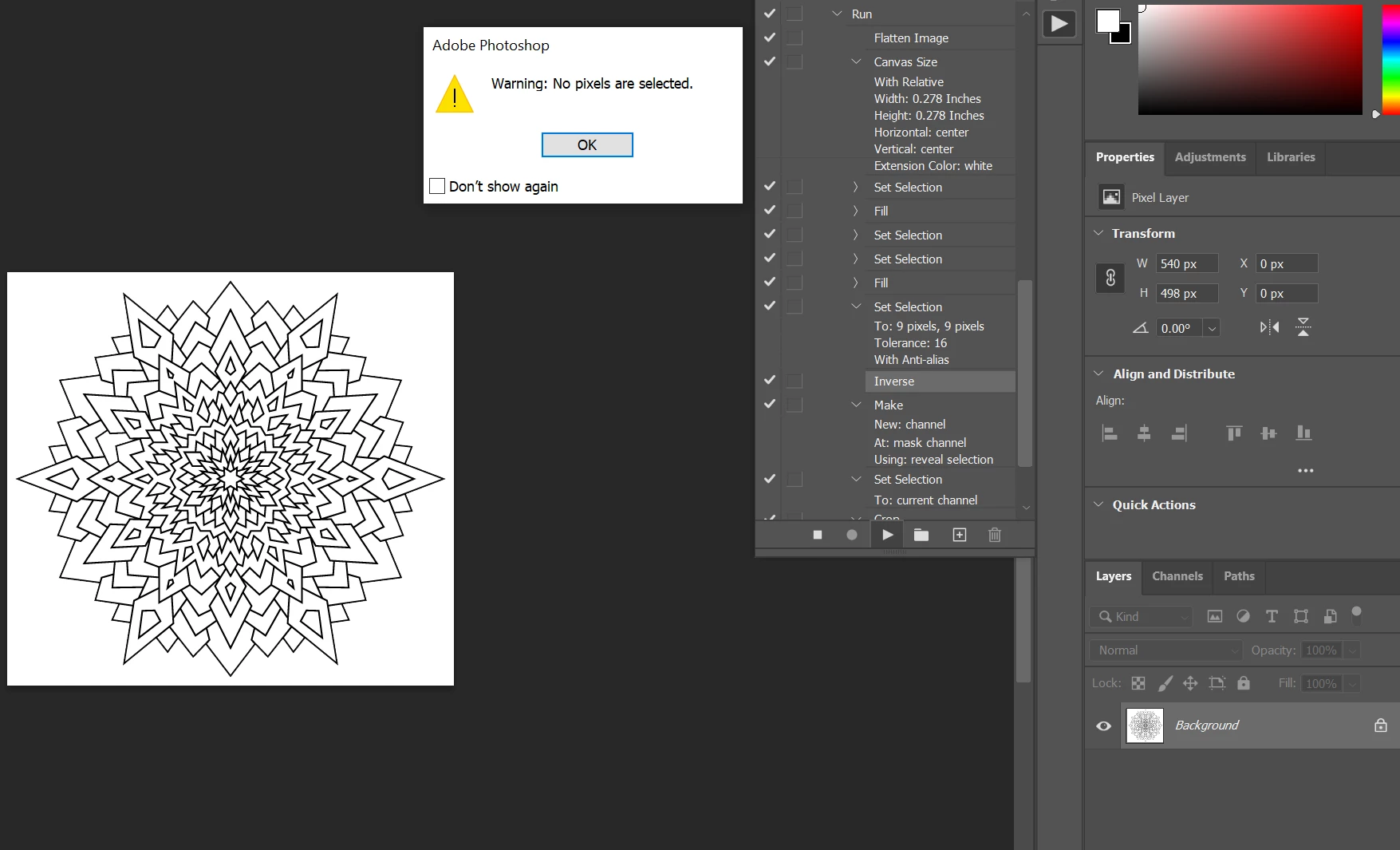Click the white foreground color swatch
The height and width of the screenshot is (850, 1400).
click(1108, 22)
